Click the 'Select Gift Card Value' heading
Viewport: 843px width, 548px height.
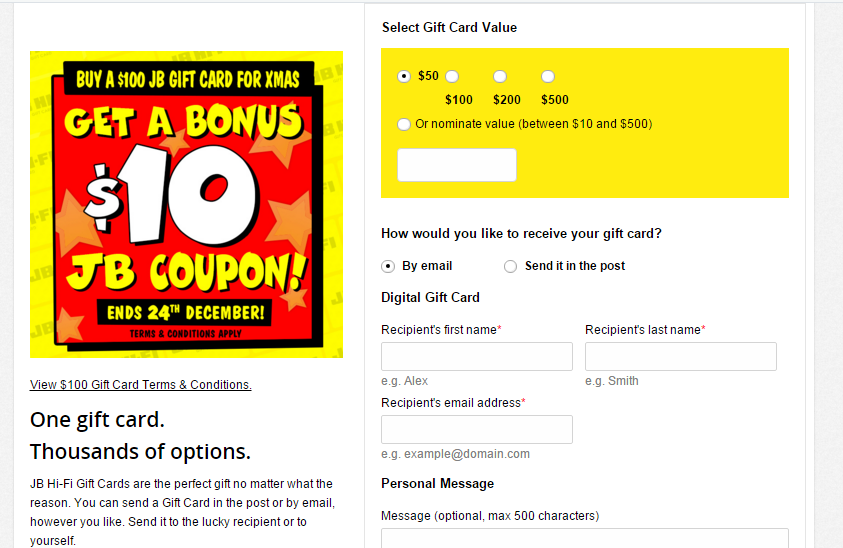(x=450, y=28)
